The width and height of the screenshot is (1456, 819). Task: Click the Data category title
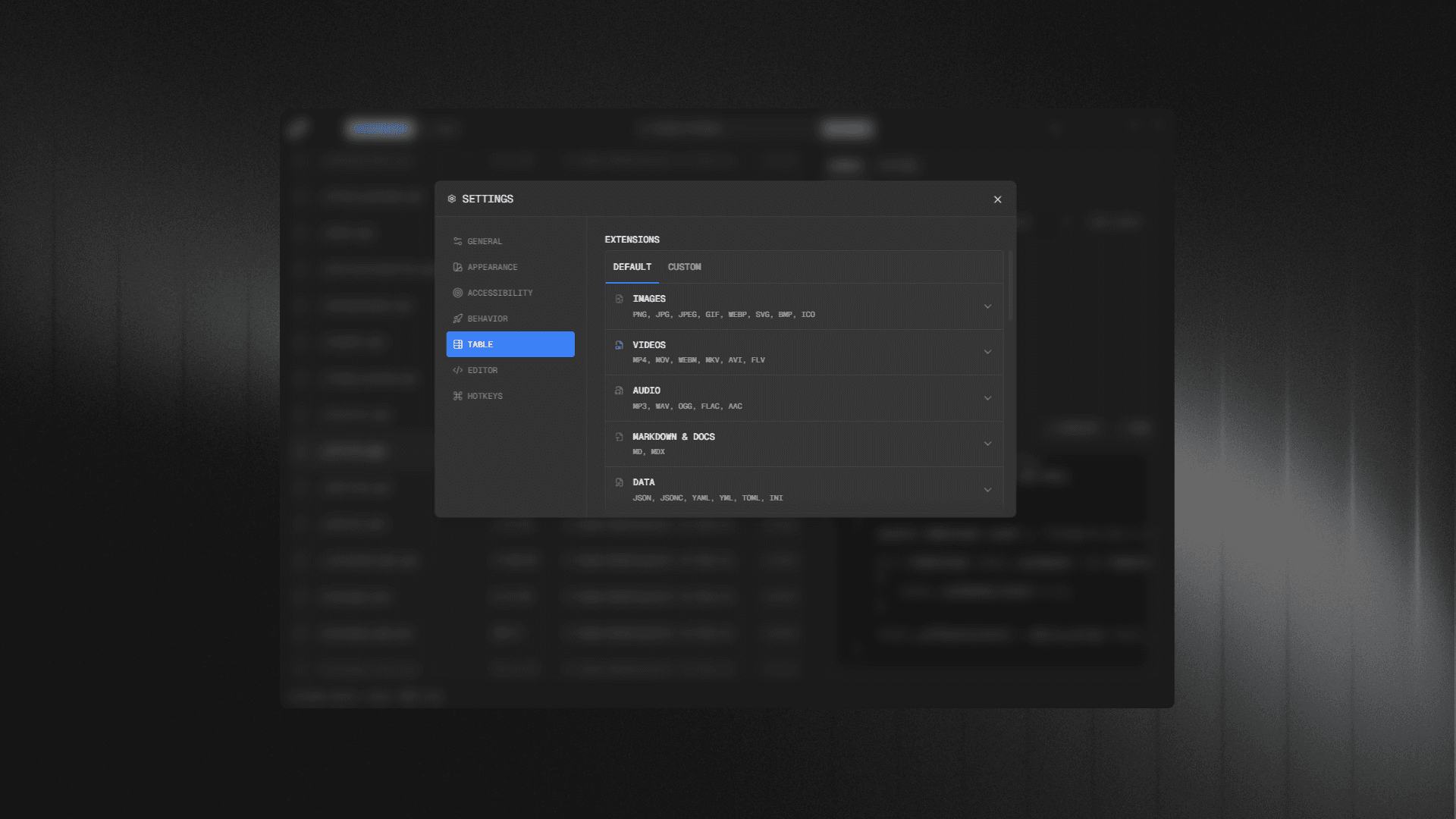click(644, 482)
